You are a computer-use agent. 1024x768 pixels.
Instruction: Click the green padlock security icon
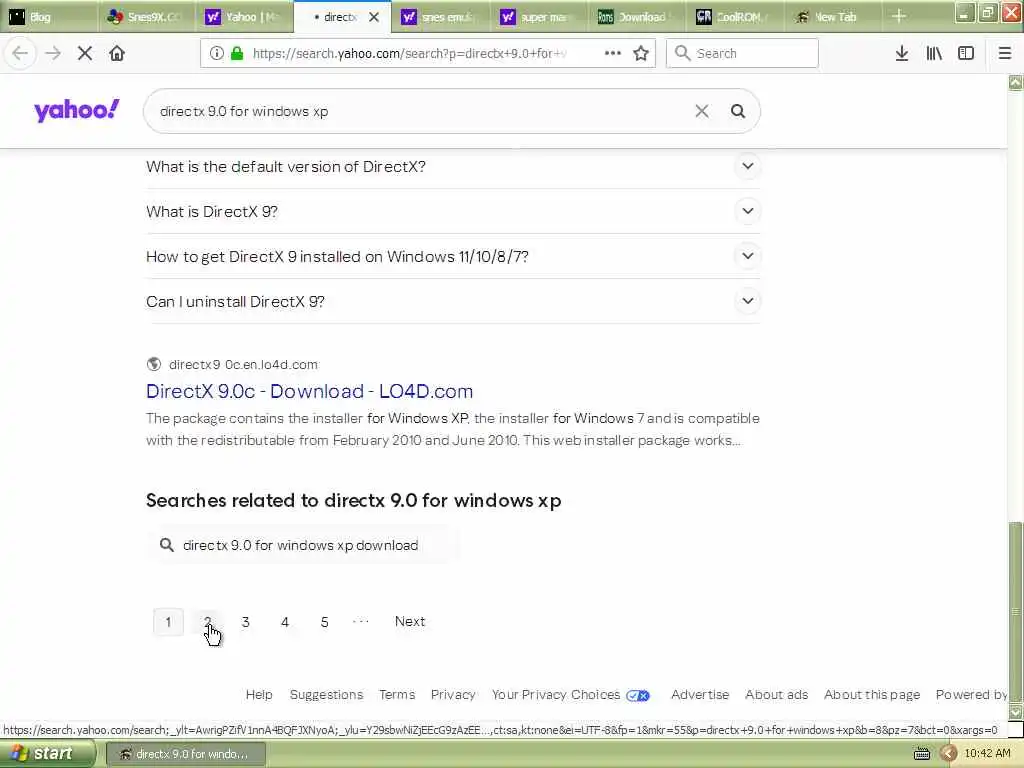237,53
